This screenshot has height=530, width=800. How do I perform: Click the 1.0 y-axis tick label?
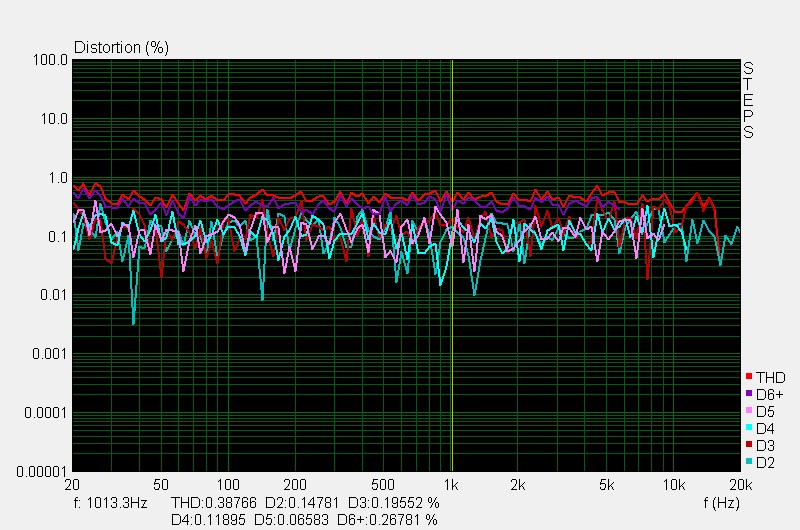pyautogui.click(x=58, y=178)
